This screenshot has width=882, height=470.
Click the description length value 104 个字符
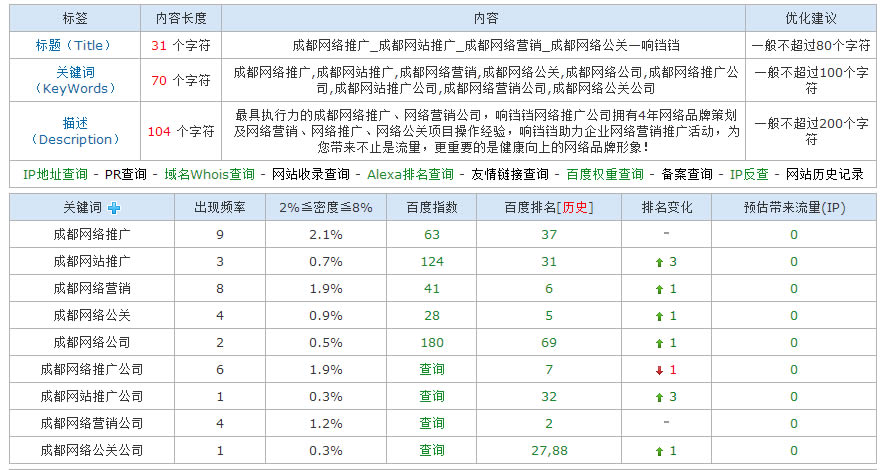click(x=181, y=131)
